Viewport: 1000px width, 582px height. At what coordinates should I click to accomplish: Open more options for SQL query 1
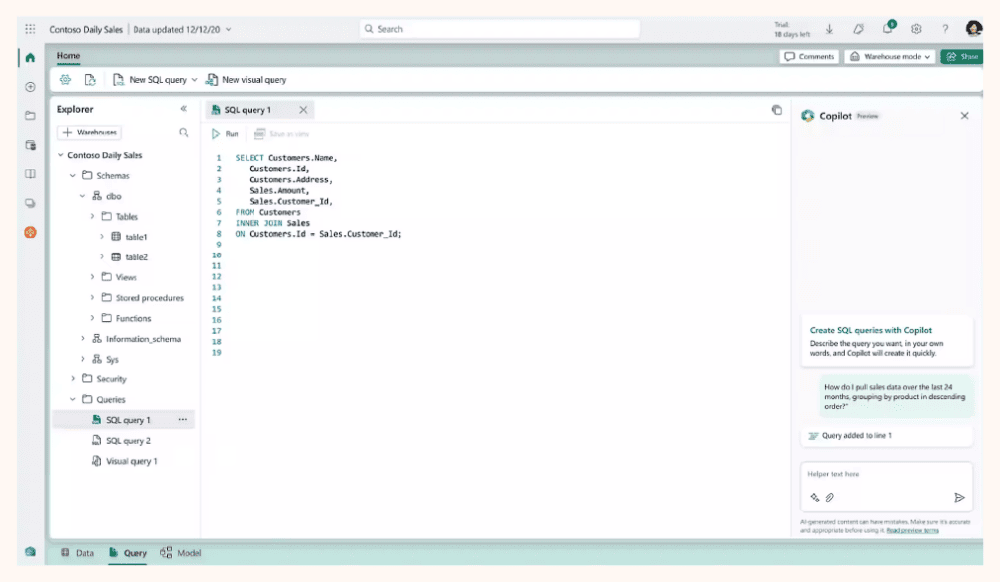(182, 419)
